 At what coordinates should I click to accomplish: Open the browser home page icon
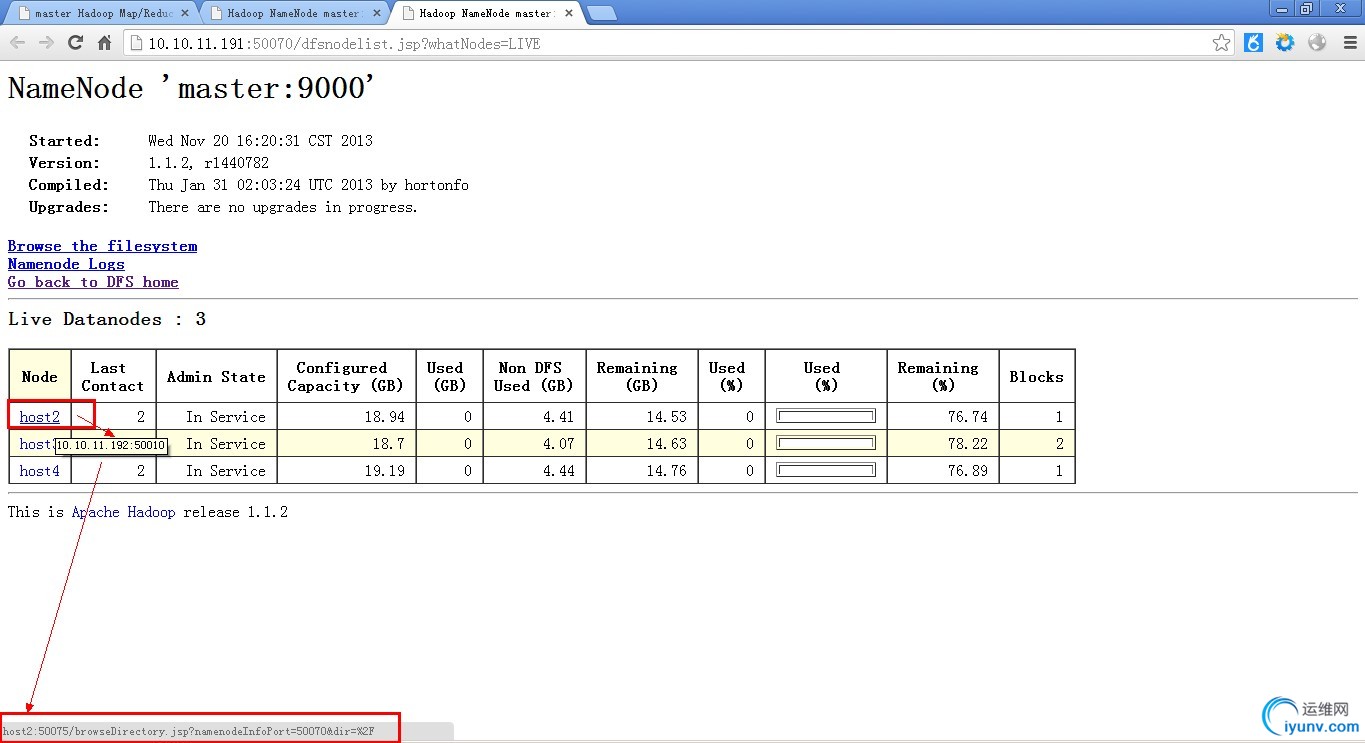pyautogui.click(x=104, y=43)
